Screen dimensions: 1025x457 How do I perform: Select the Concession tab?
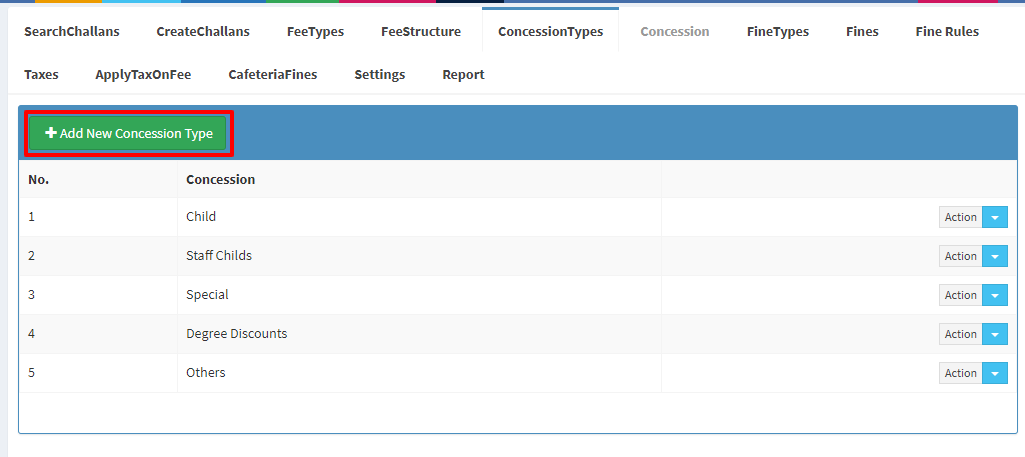pyautogui.click(x=675, y=31)
